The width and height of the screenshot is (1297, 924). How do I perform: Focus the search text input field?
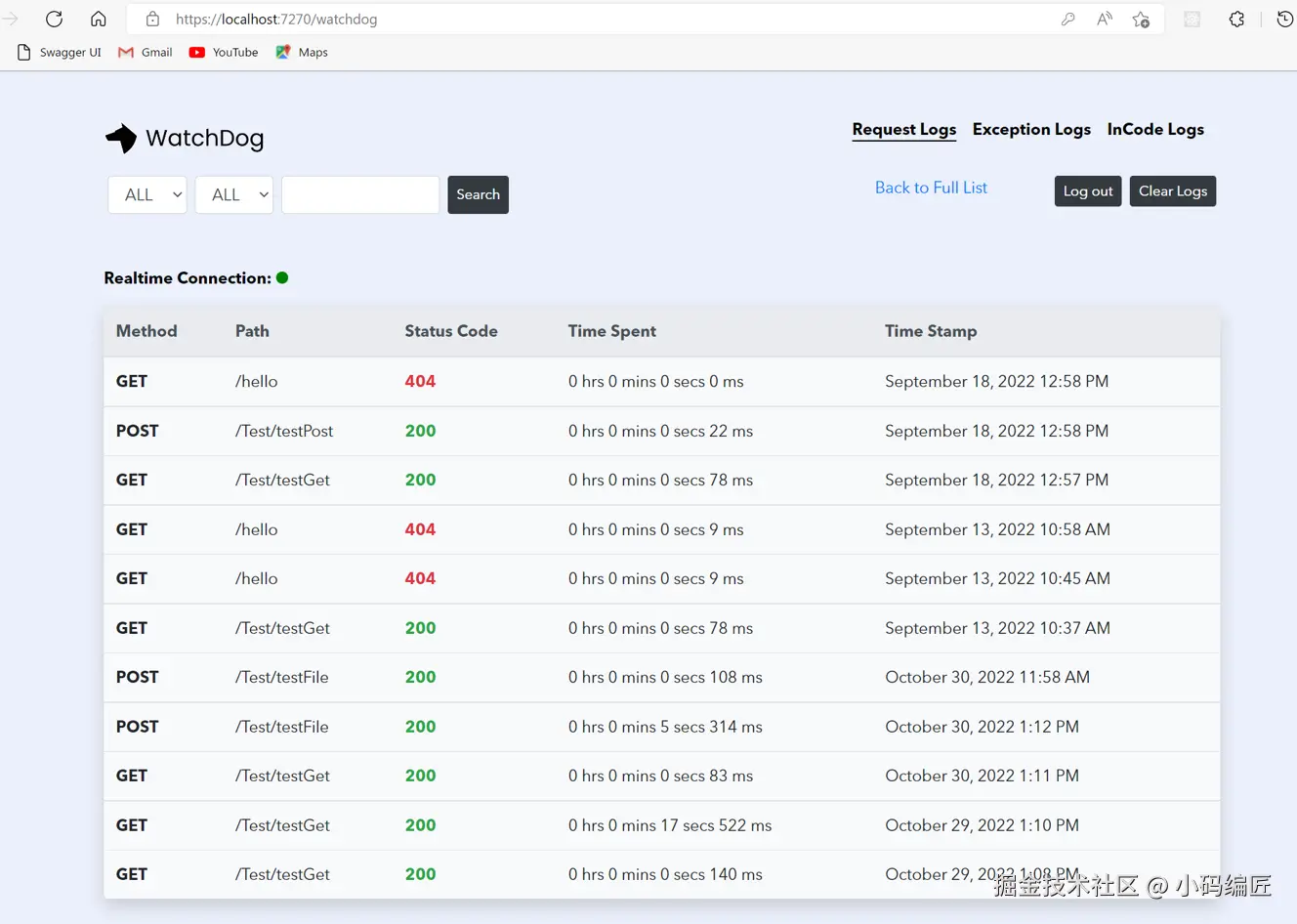[360, 194]
